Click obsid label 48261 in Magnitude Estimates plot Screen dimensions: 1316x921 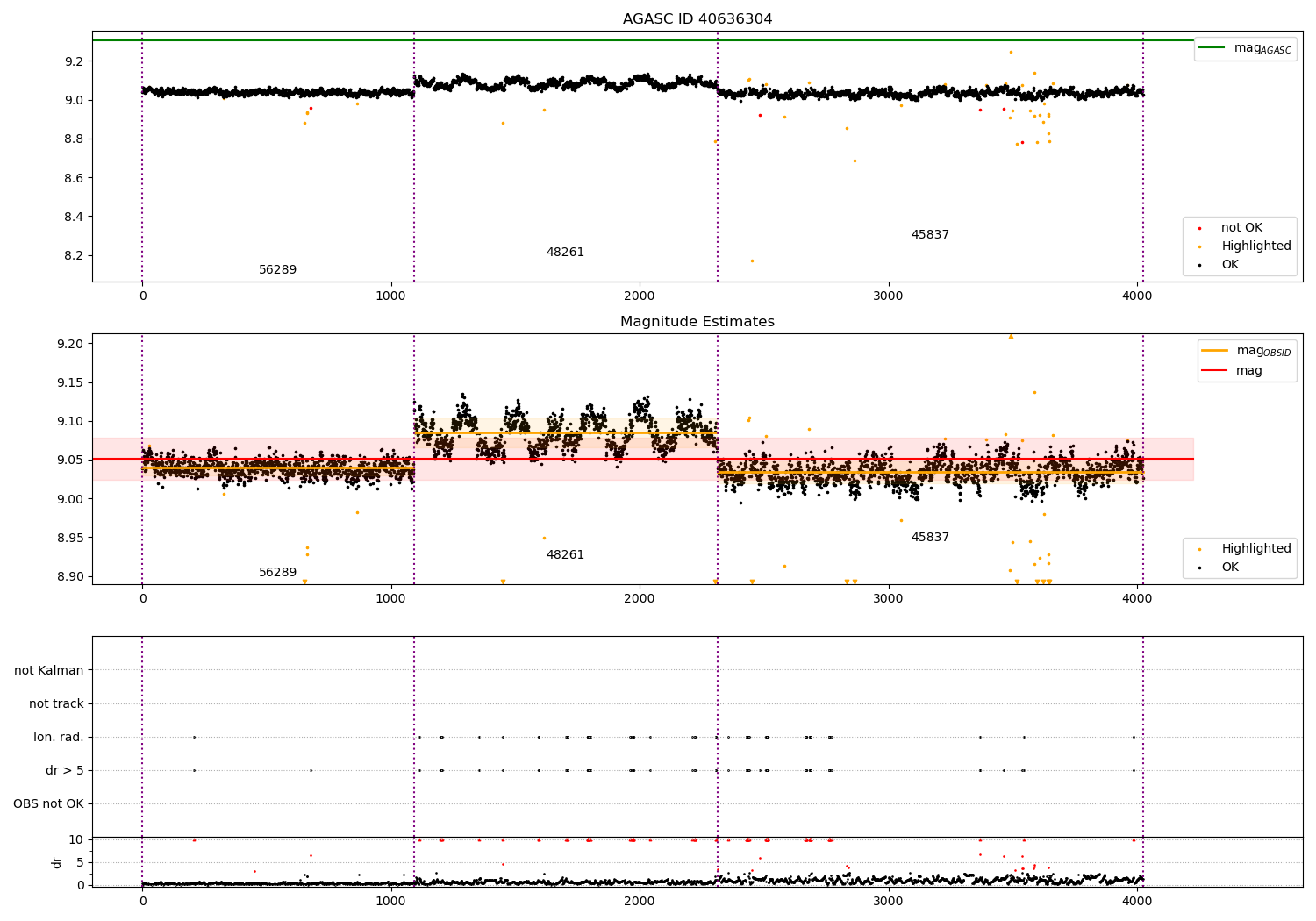coord(565,555)
